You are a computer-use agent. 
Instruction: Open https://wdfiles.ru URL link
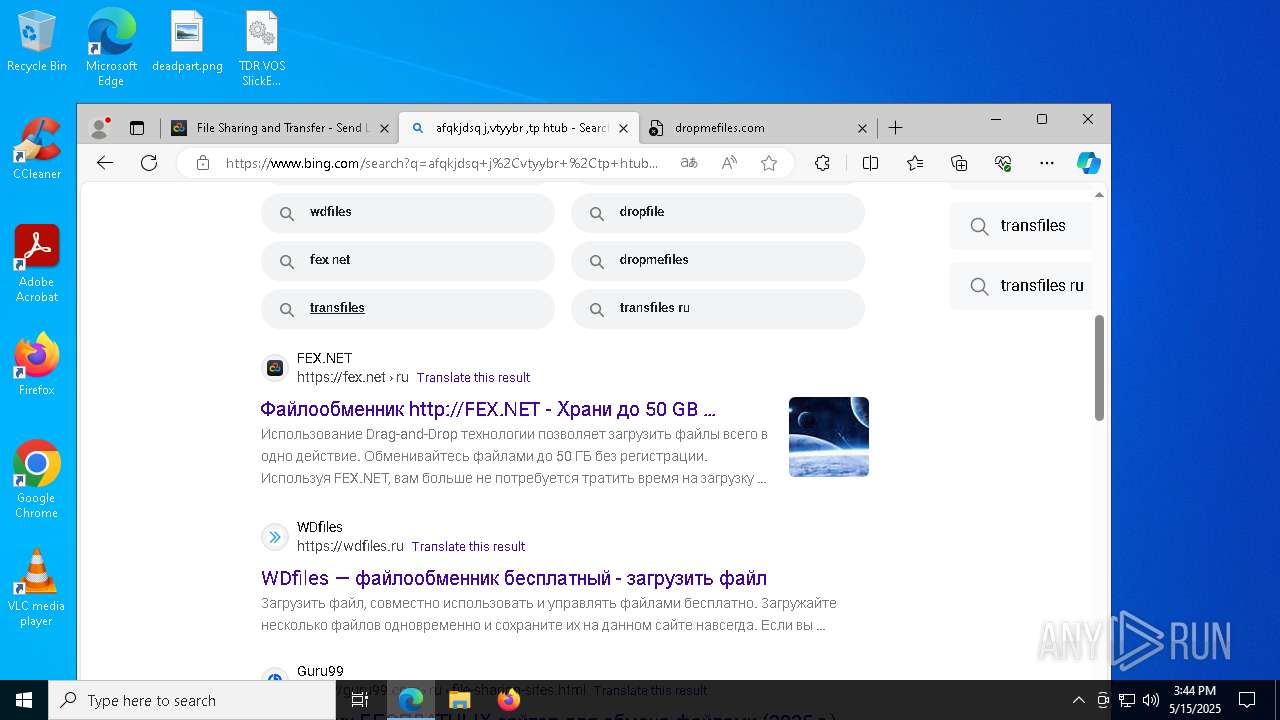click(x=350, y=546)
